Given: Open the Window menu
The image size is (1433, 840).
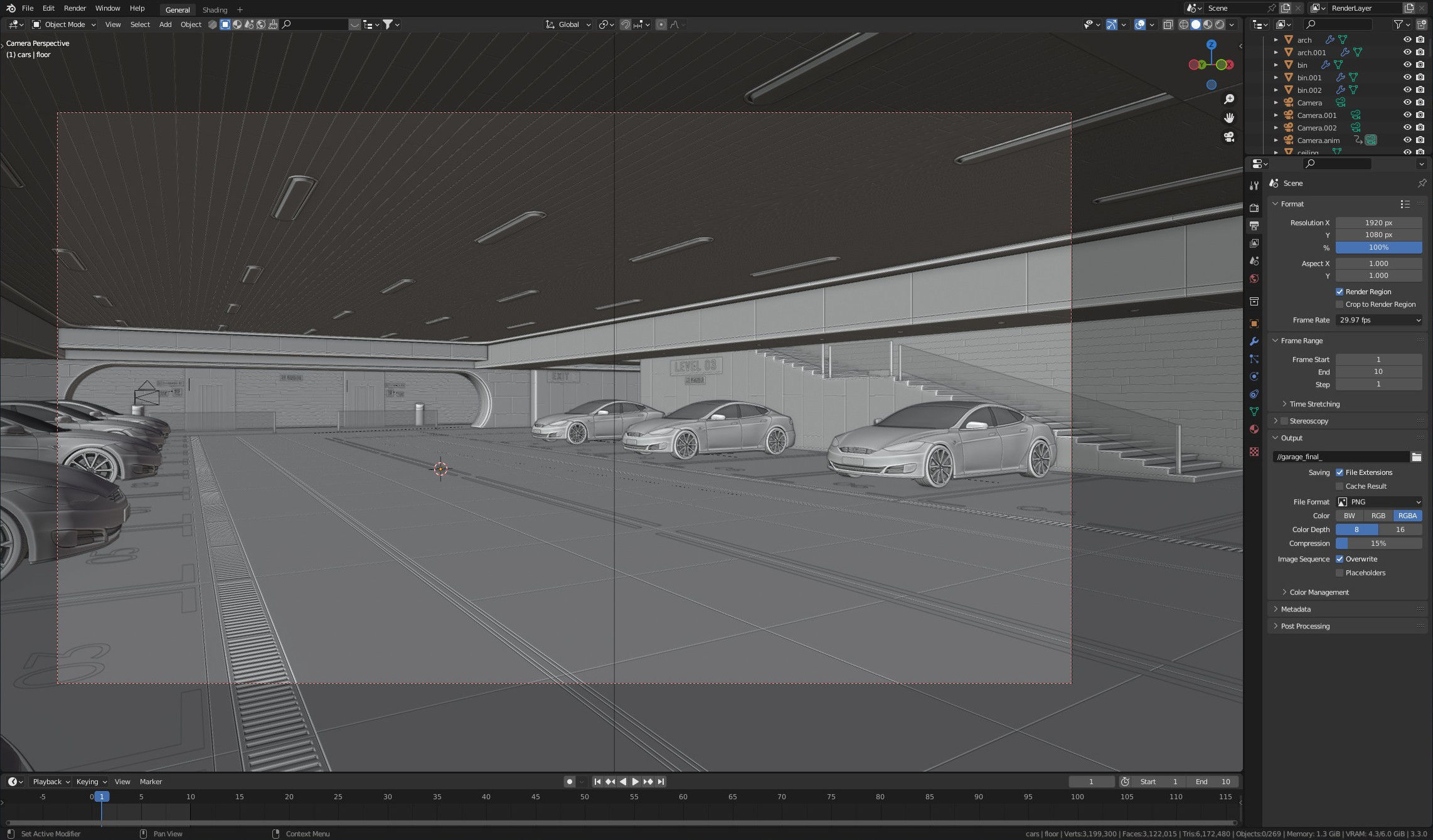Looking at the screenshot, I should click(107, 8).
